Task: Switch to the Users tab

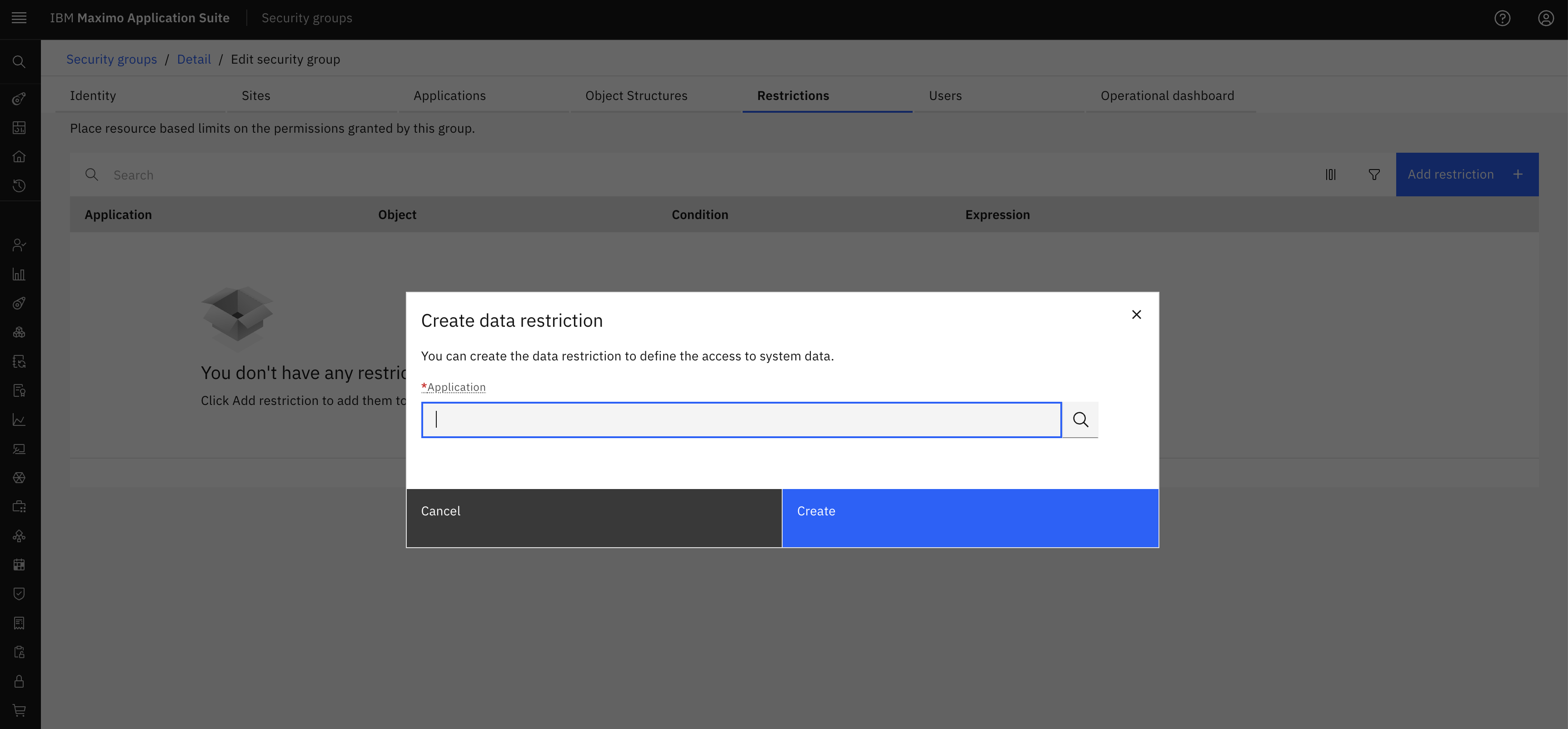Action: pos(999,95)
